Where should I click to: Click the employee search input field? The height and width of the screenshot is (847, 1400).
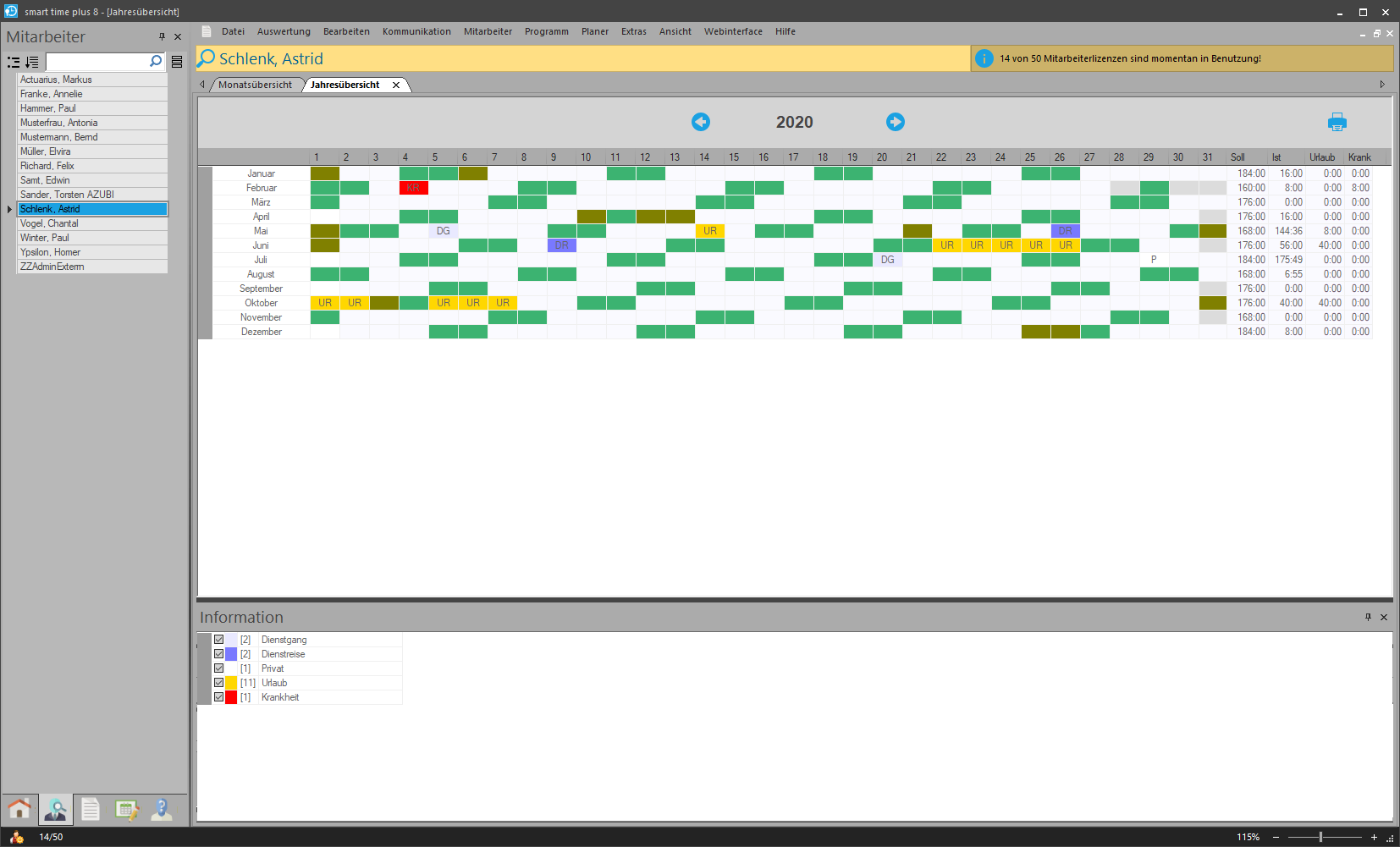pos(97,62)
